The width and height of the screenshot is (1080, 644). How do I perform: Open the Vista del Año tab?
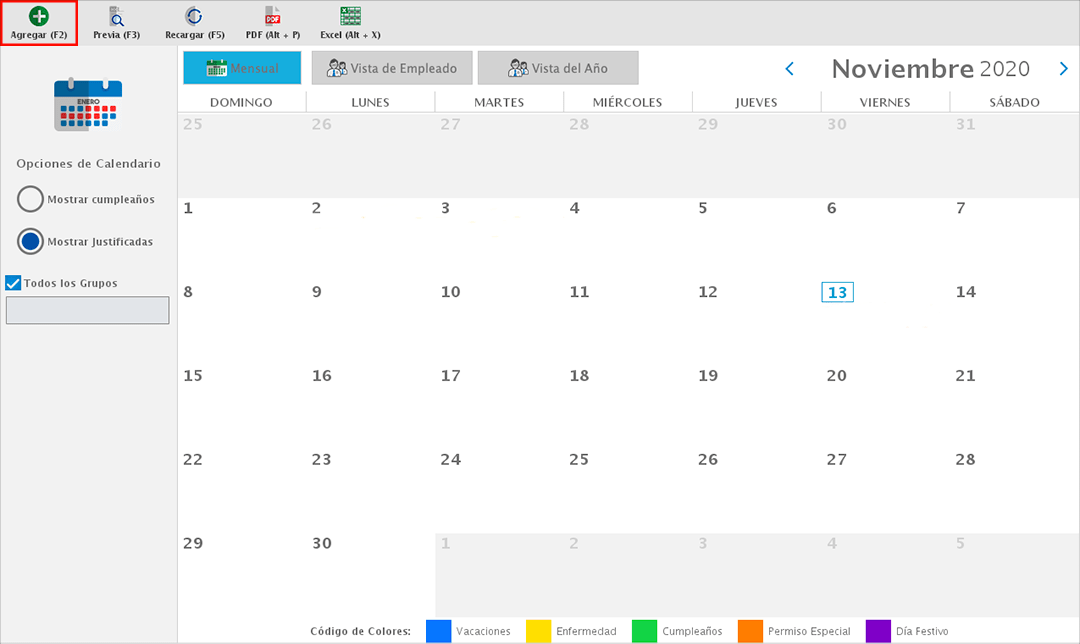(x=557, y=68)
